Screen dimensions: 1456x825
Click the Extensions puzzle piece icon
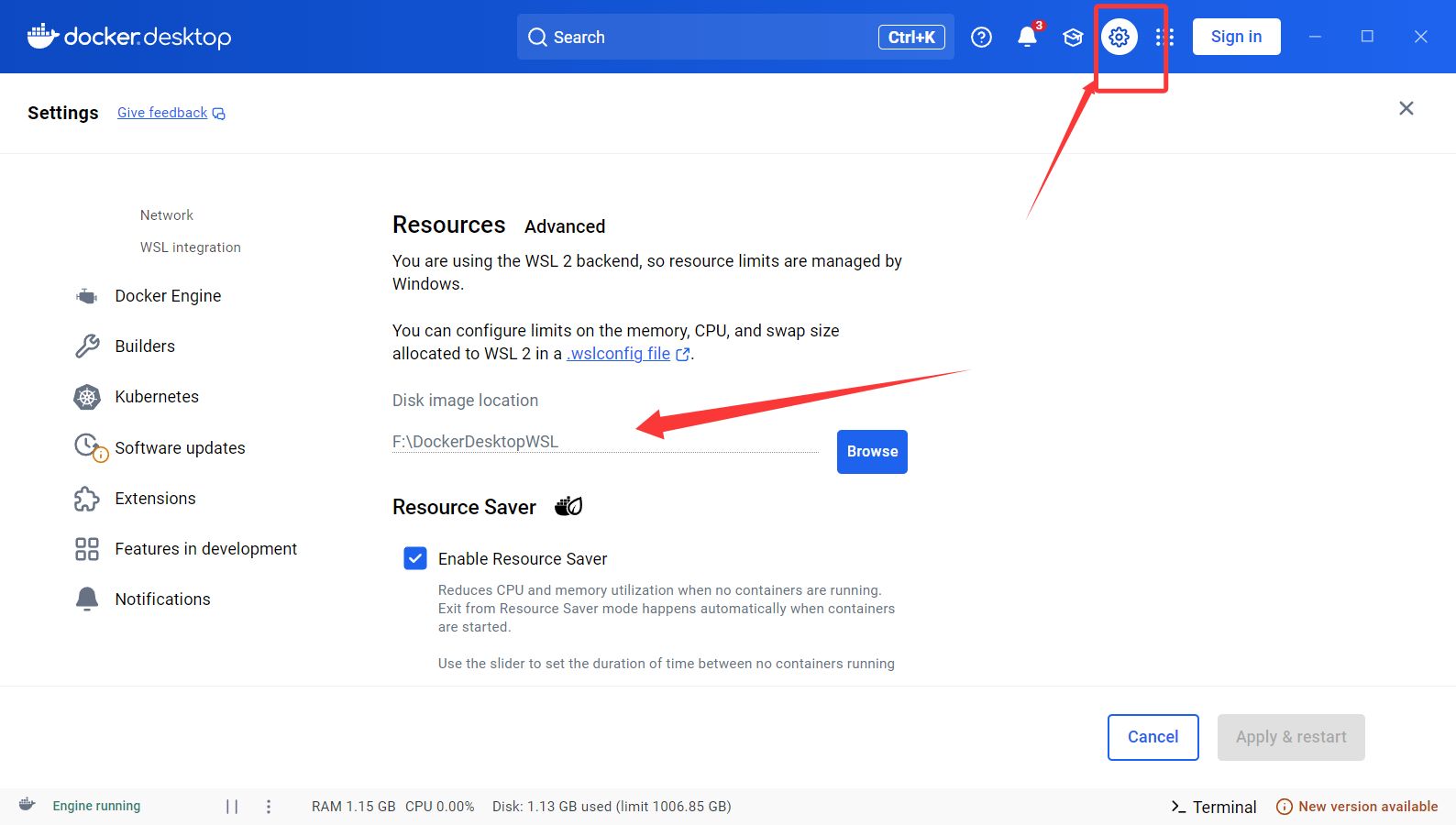(x=87, y=499)
